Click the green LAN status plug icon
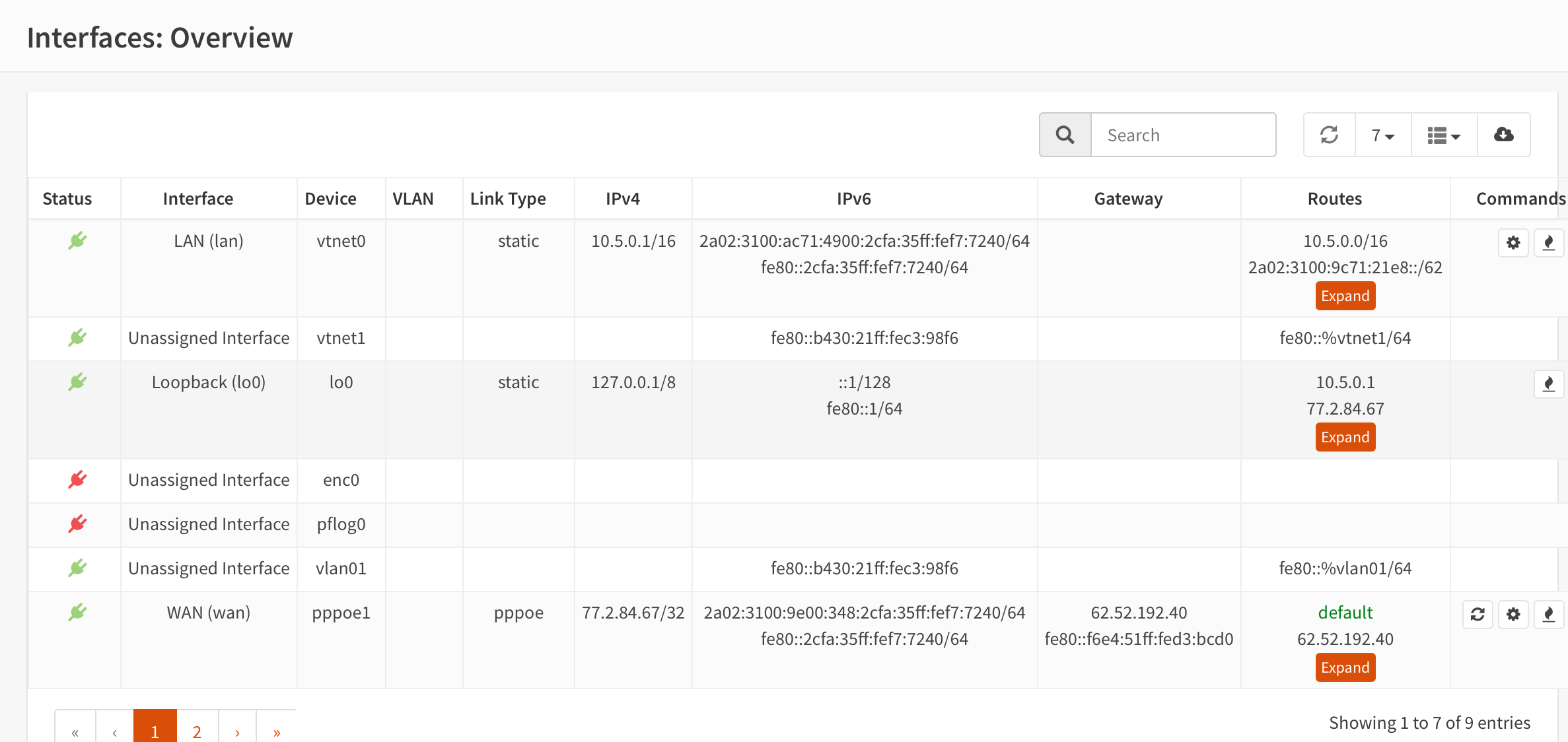1568x742 pixels. click(x=77, y=241)
